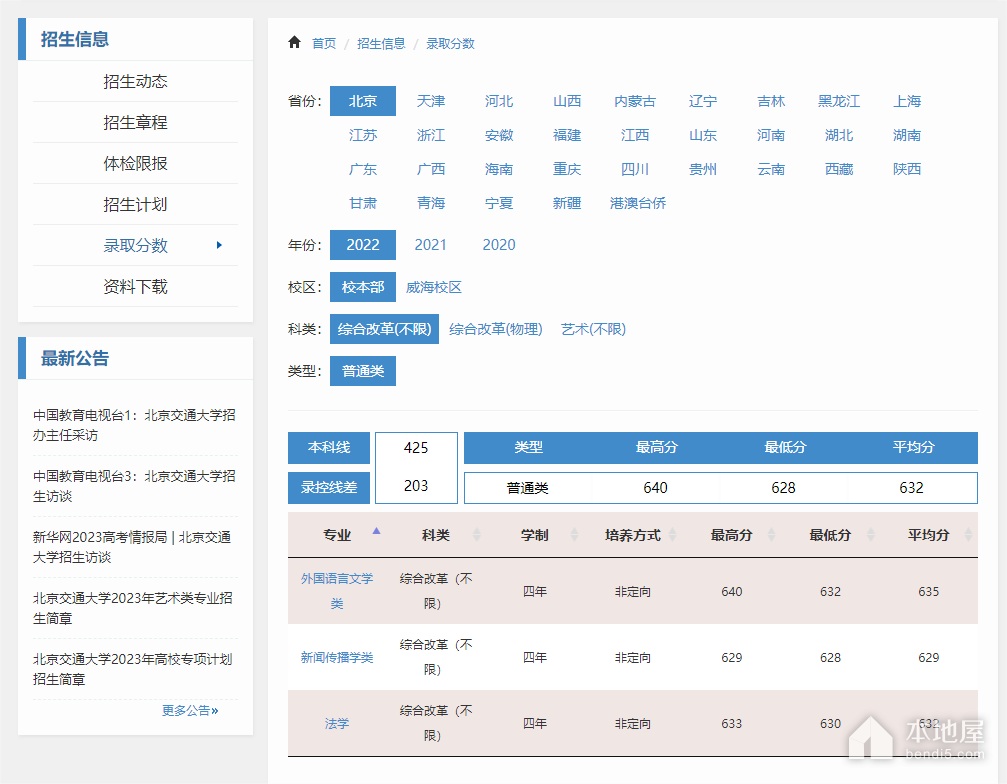
Task: Click the home icon in breadcrumb
Action: (x=294, y=42)
